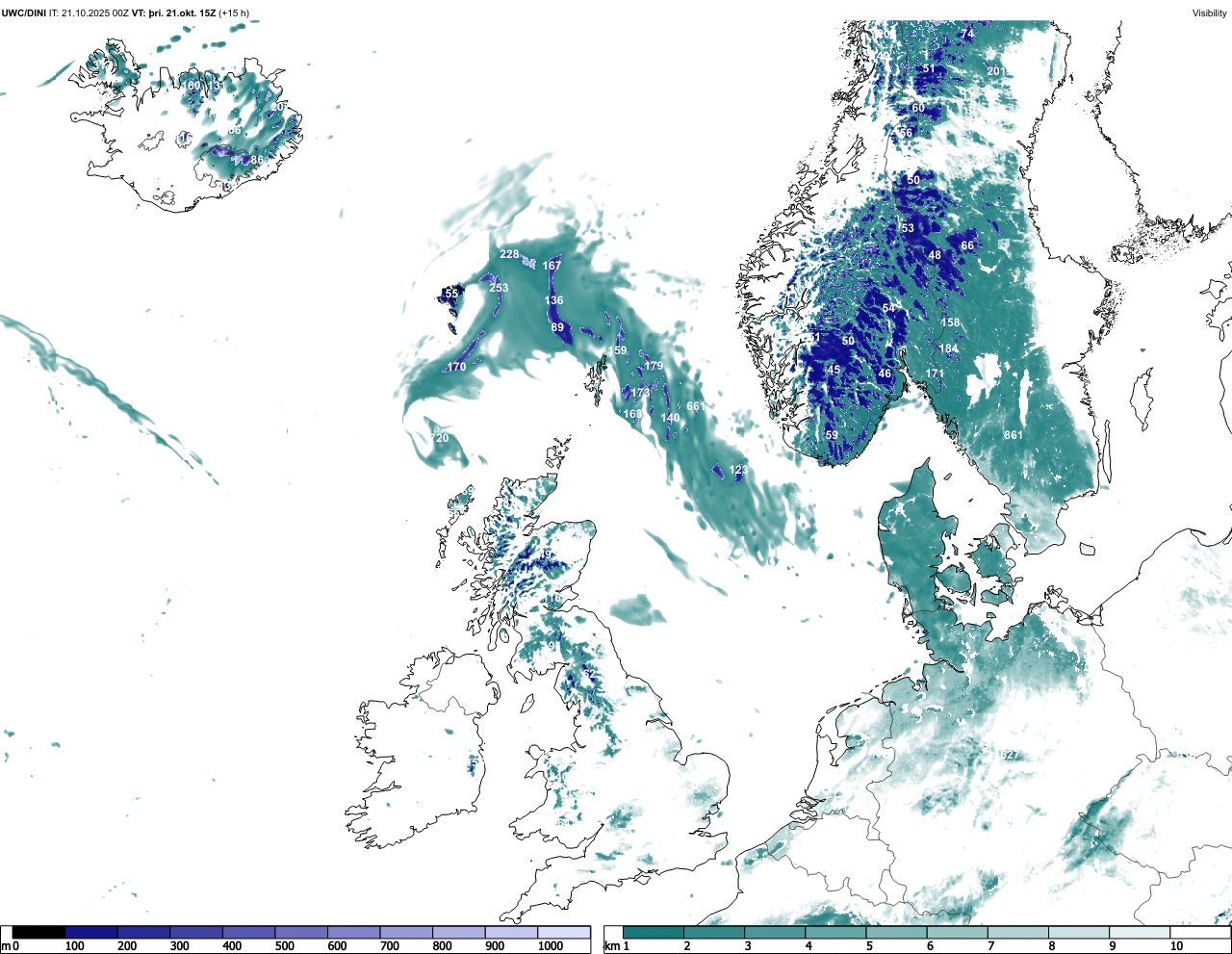Click the '184' visibility value
The height and width of the screenshot is (954, 1232).
coord(949,348)
